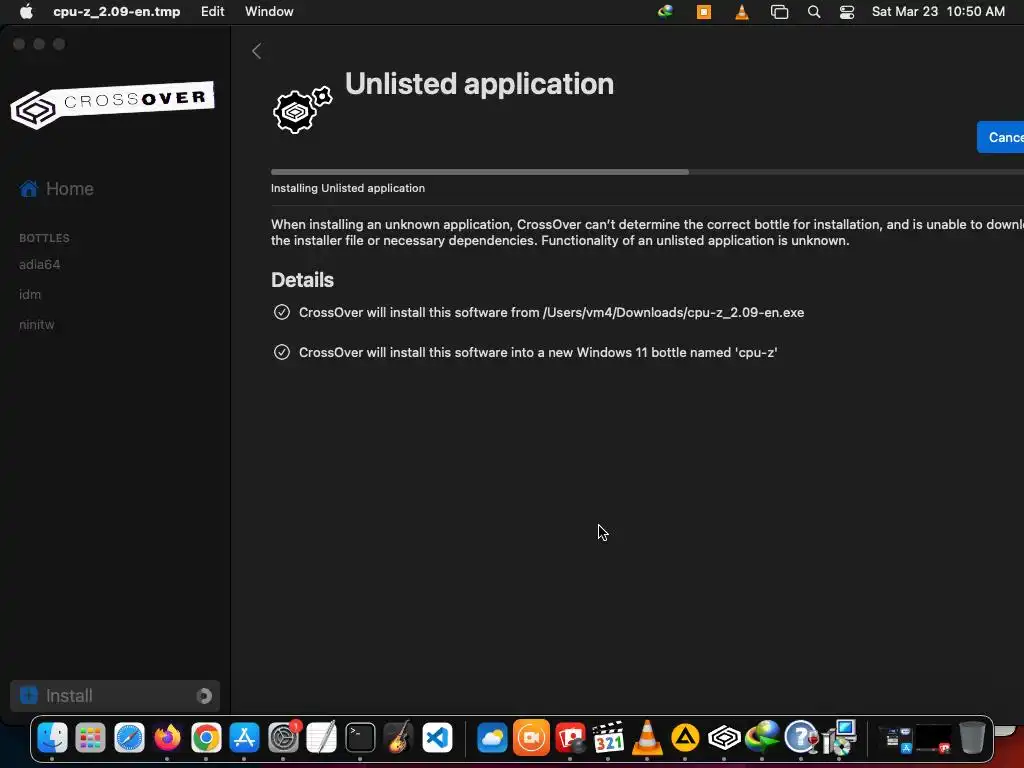This screenshot has width=1024, height=768.
Task: Click the spinner icon beside Install
Action: 204,696
